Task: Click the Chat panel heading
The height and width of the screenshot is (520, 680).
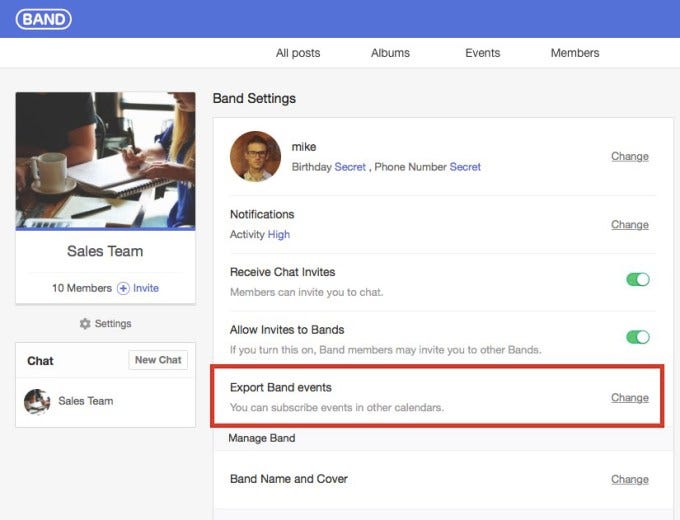Action: click(x=40, y=361)
